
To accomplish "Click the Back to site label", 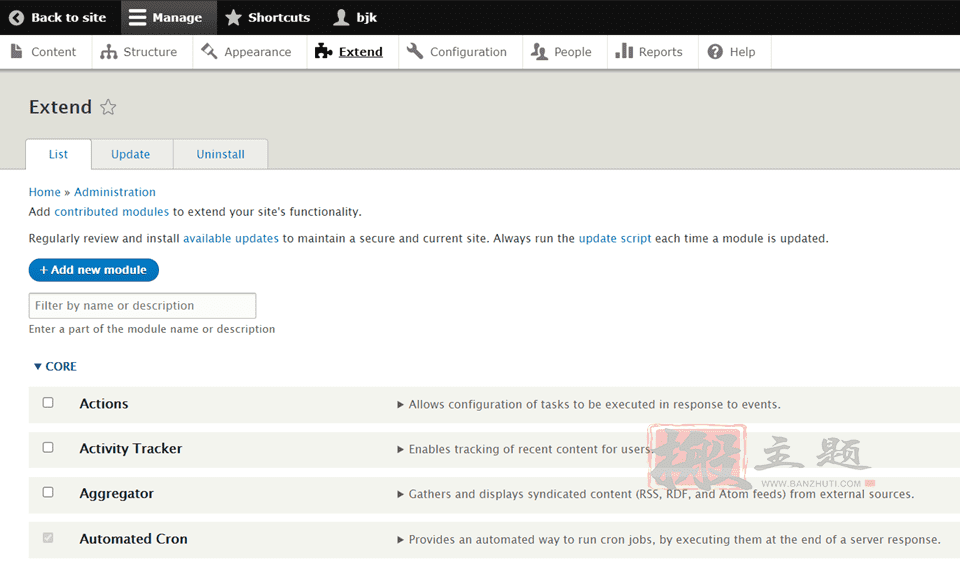I will coord(69,18).
